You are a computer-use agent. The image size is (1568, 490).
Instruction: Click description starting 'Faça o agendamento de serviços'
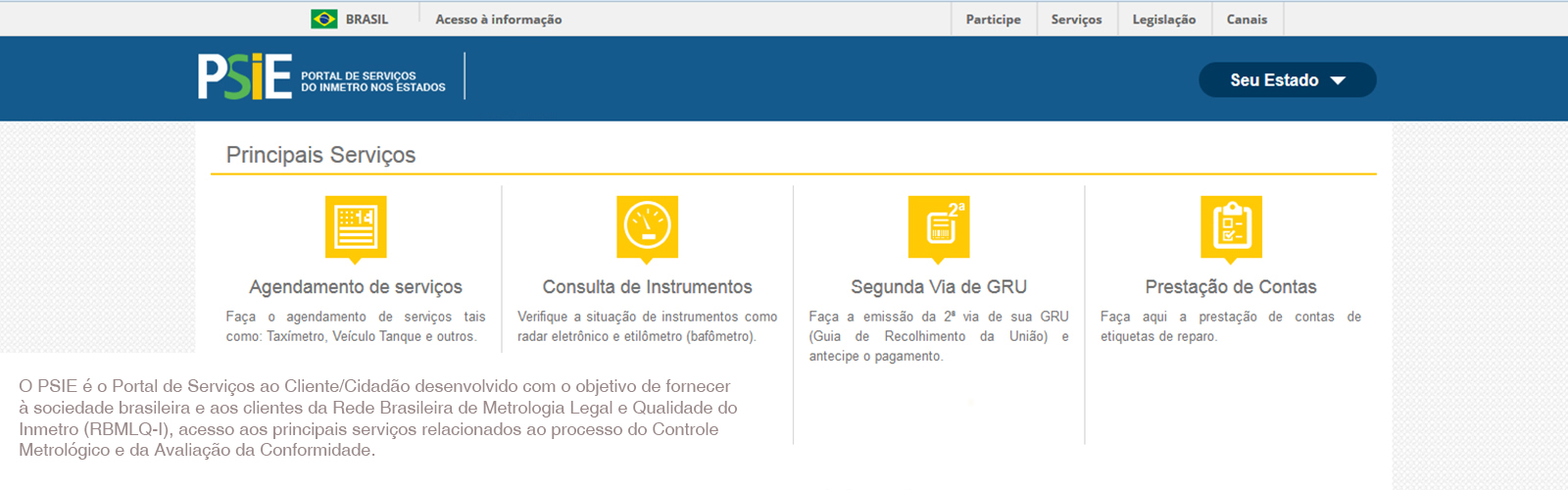pos(356,326)
